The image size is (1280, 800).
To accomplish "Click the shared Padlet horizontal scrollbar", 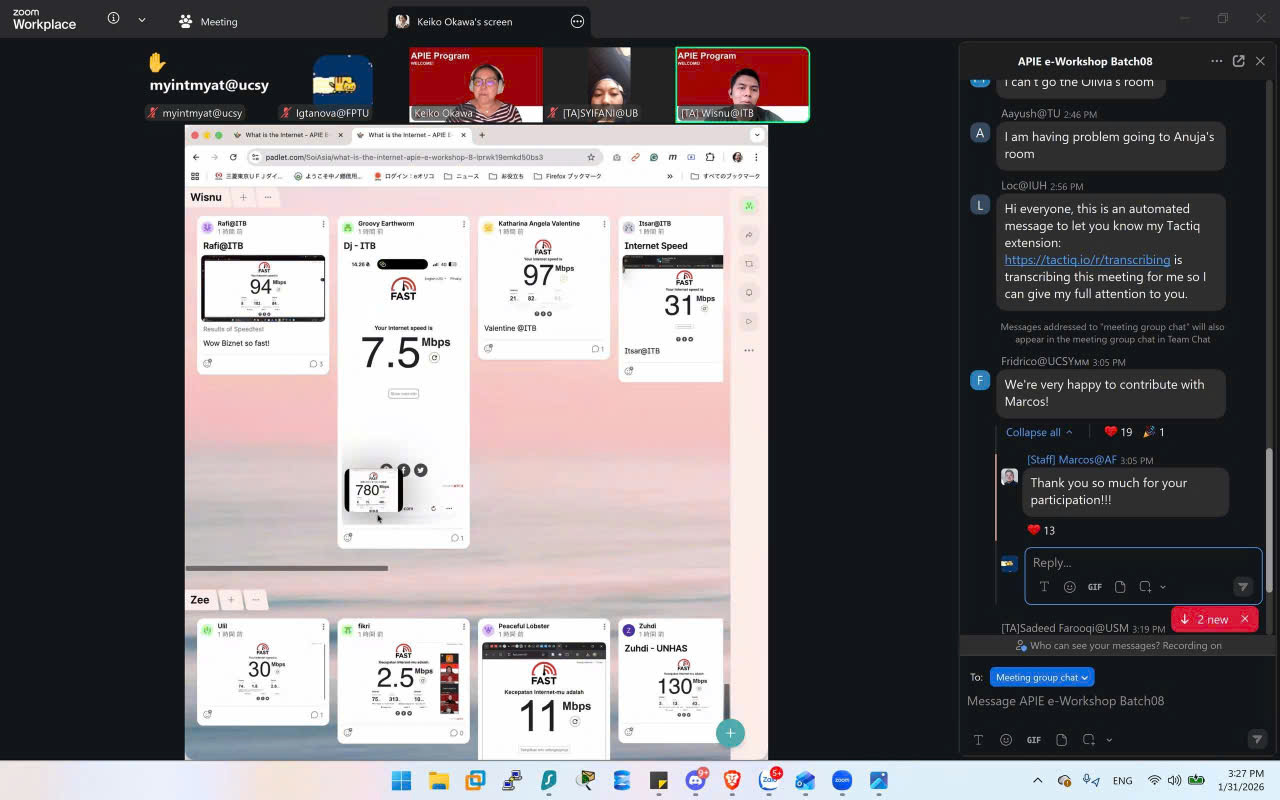I will tap(286, 568).
